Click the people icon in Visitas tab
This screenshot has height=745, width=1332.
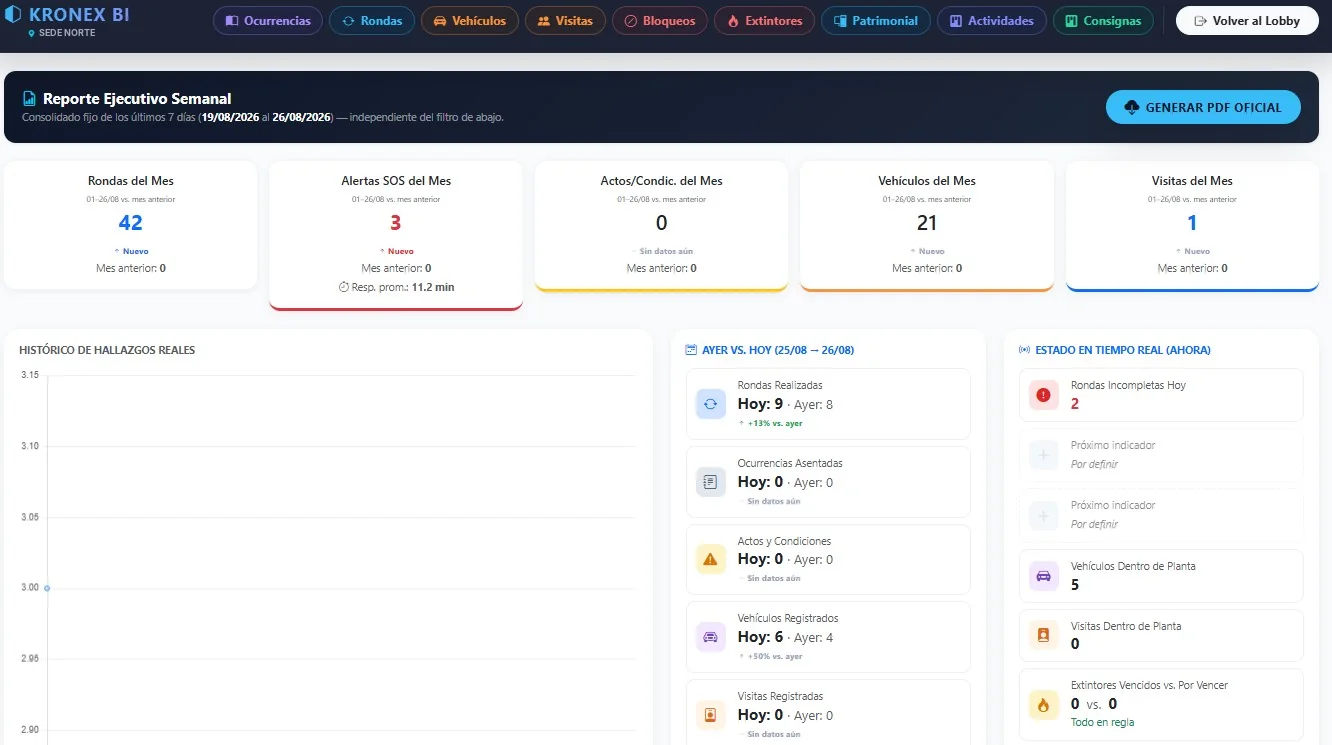[544, 21]
